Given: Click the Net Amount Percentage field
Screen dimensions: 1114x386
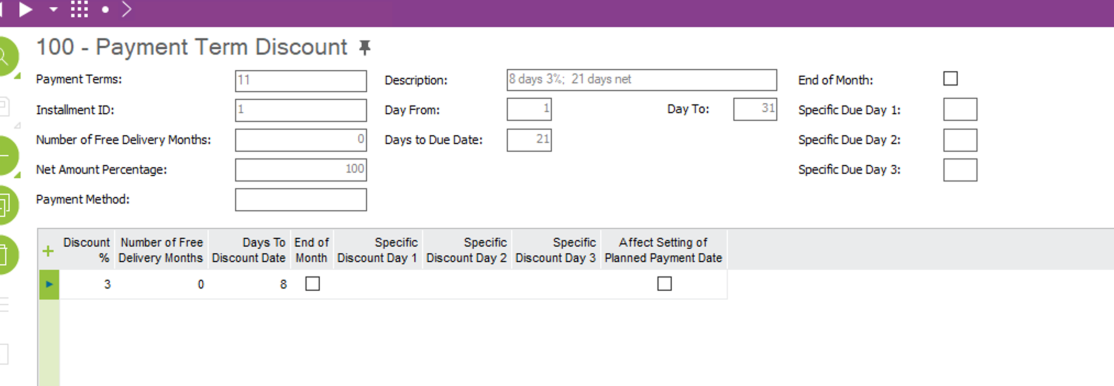Looking at the screenshot, I should click(x=301, y=170).
